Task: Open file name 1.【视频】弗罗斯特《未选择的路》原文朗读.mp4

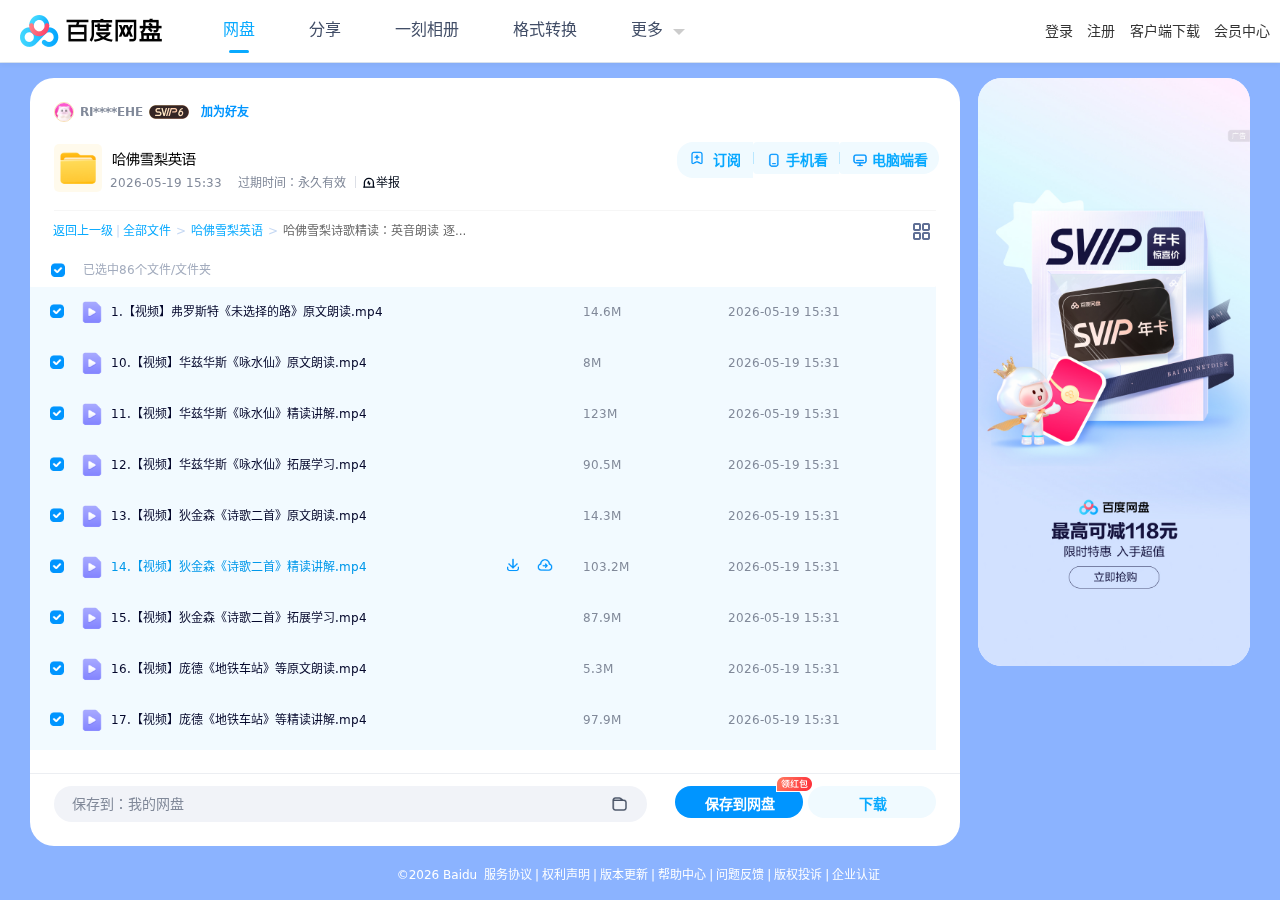Action: 247,311
